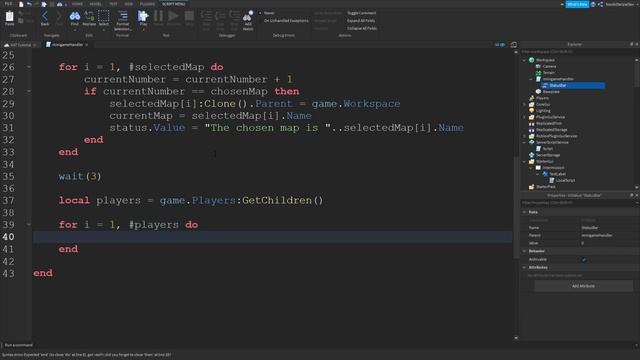Viewport: 640px width, 360px height.
Task: Click the ServerStorage icon
Action: pos(532,155)
